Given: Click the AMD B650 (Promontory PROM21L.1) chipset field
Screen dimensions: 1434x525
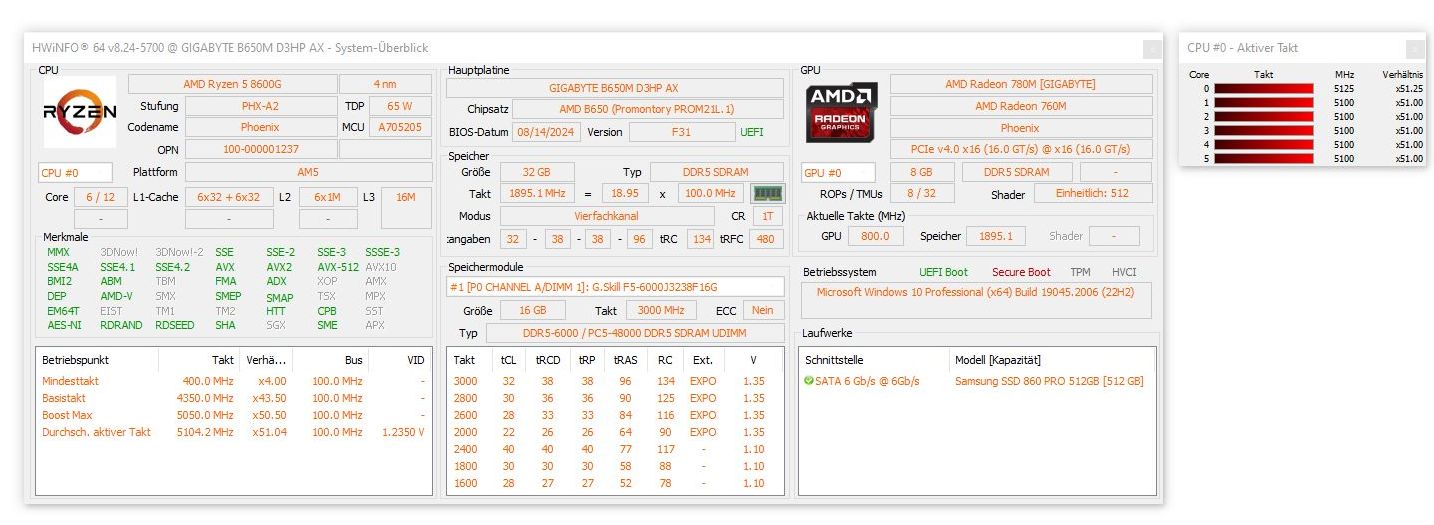Looking at the screenshot, I should pos(648,109).
